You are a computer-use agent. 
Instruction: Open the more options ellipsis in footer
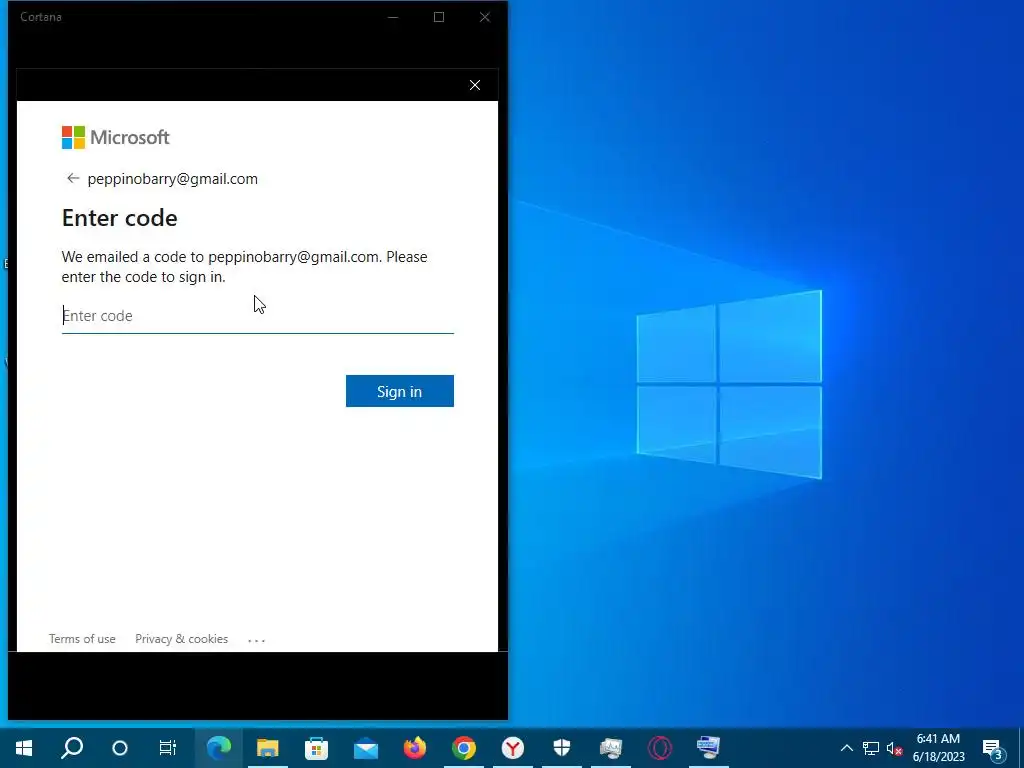(x=257, y=640)
